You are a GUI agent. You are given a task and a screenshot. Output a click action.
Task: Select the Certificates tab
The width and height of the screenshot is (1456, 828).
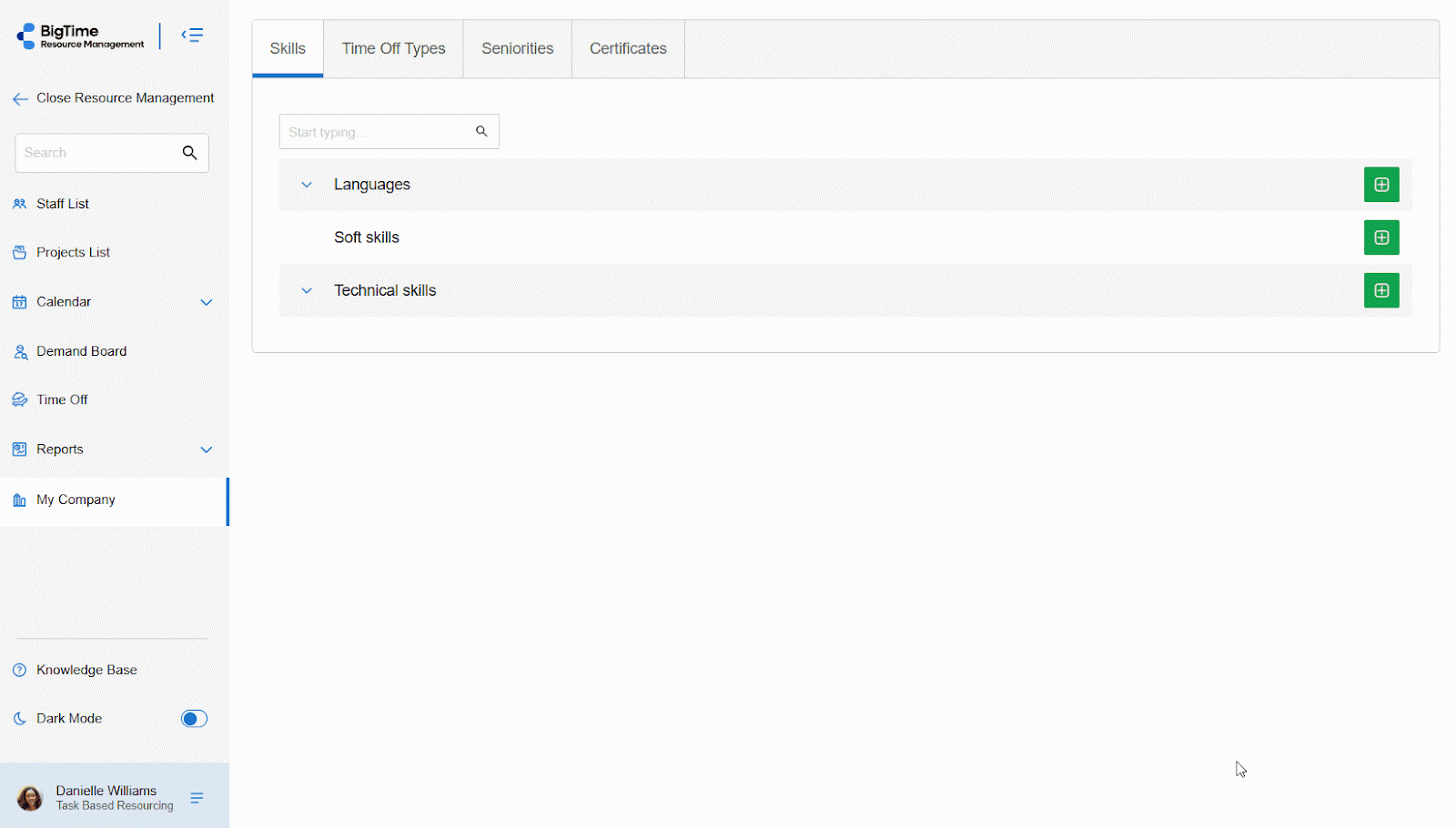(628, 49)
